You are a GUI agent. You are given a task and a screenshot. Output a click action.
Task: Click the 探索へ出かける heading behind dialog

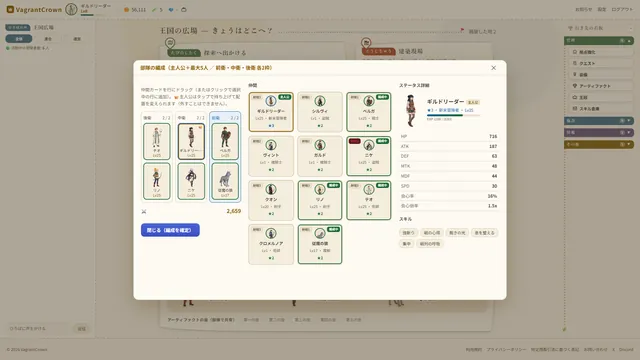[x=225, y=53]
